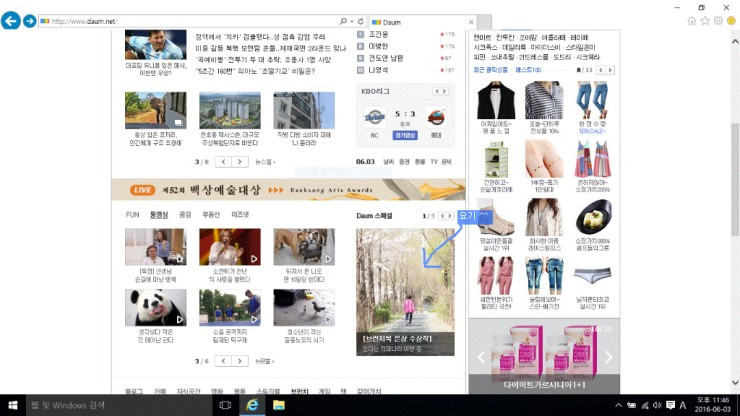
Task: Select the 미즈넷 tab
Action: click(x=240, y=215)
